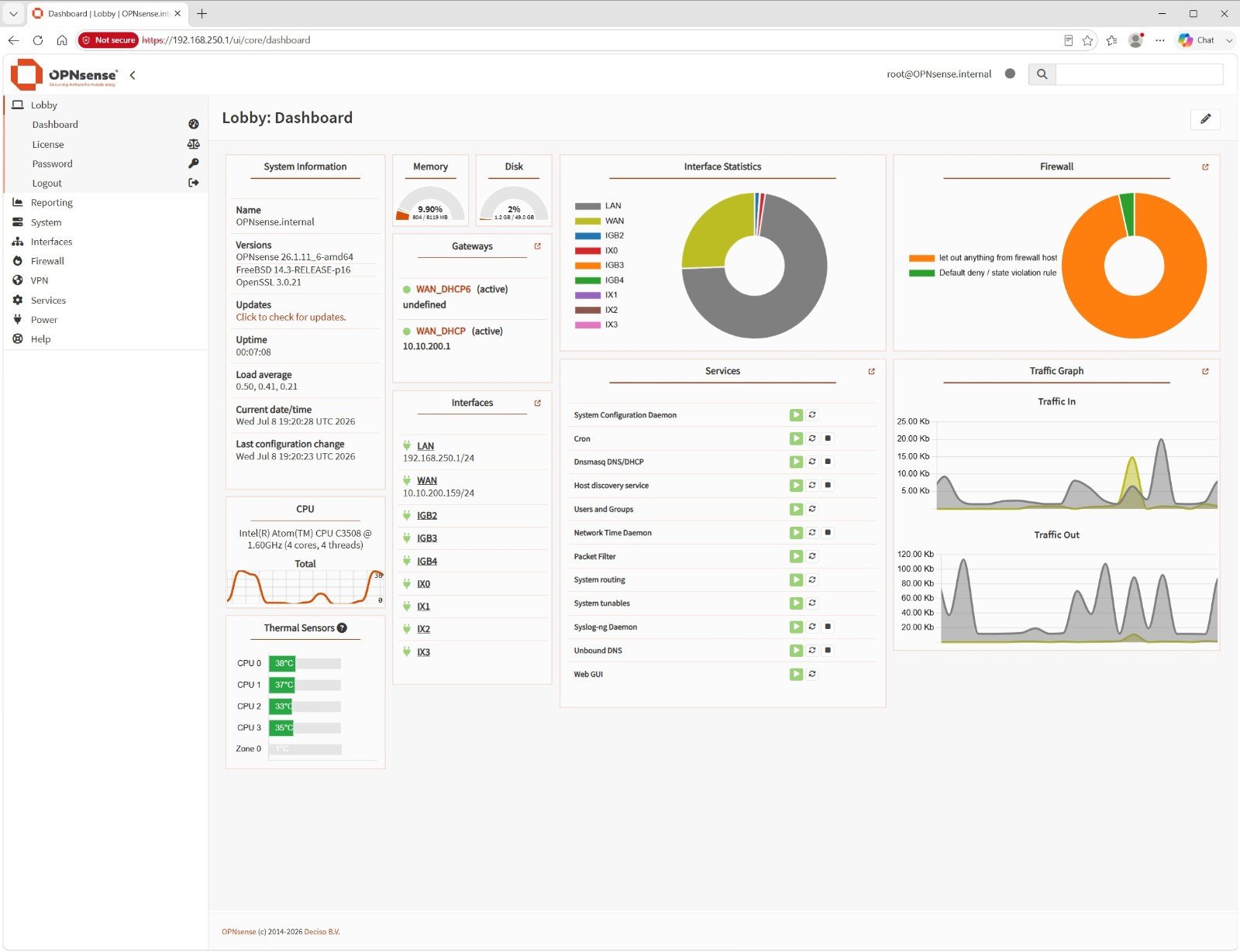Viewport: 1240px width, 952px height.
Task: Stop the Unbound DNS service
Action: click(x=828, y=651)
